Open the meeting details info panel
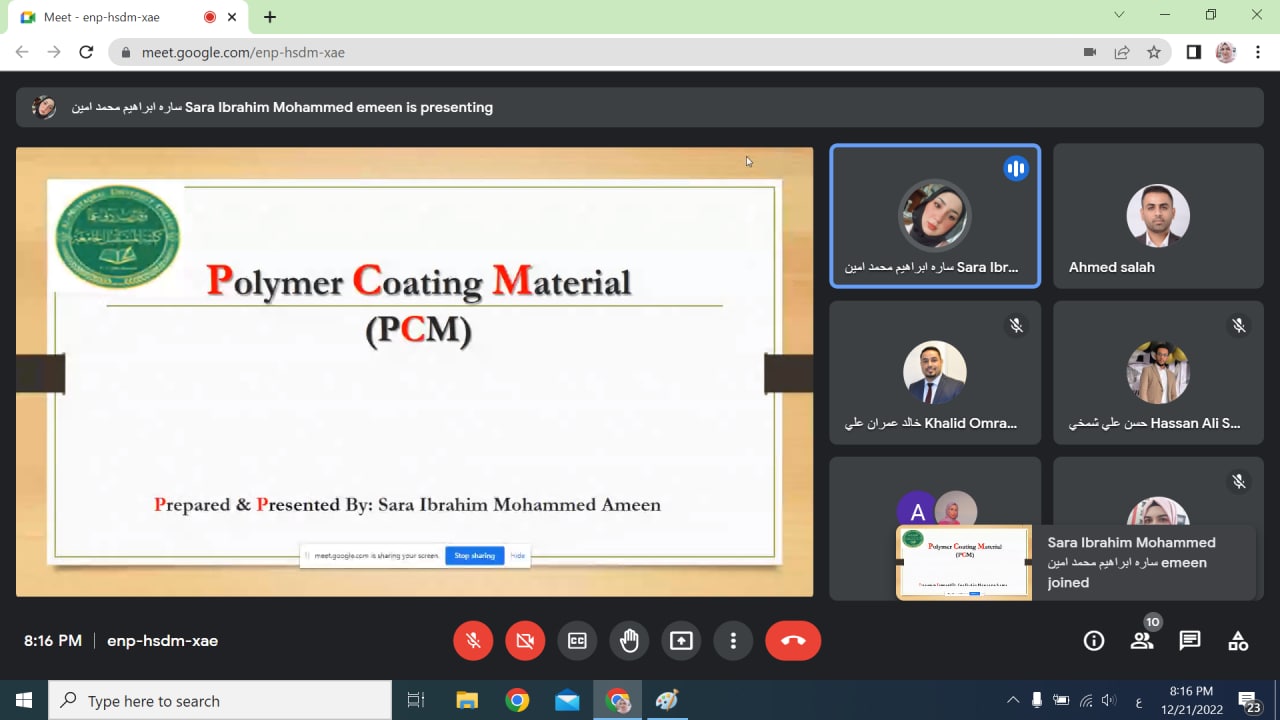The image size is (1280, 720). pos(1094,640)
